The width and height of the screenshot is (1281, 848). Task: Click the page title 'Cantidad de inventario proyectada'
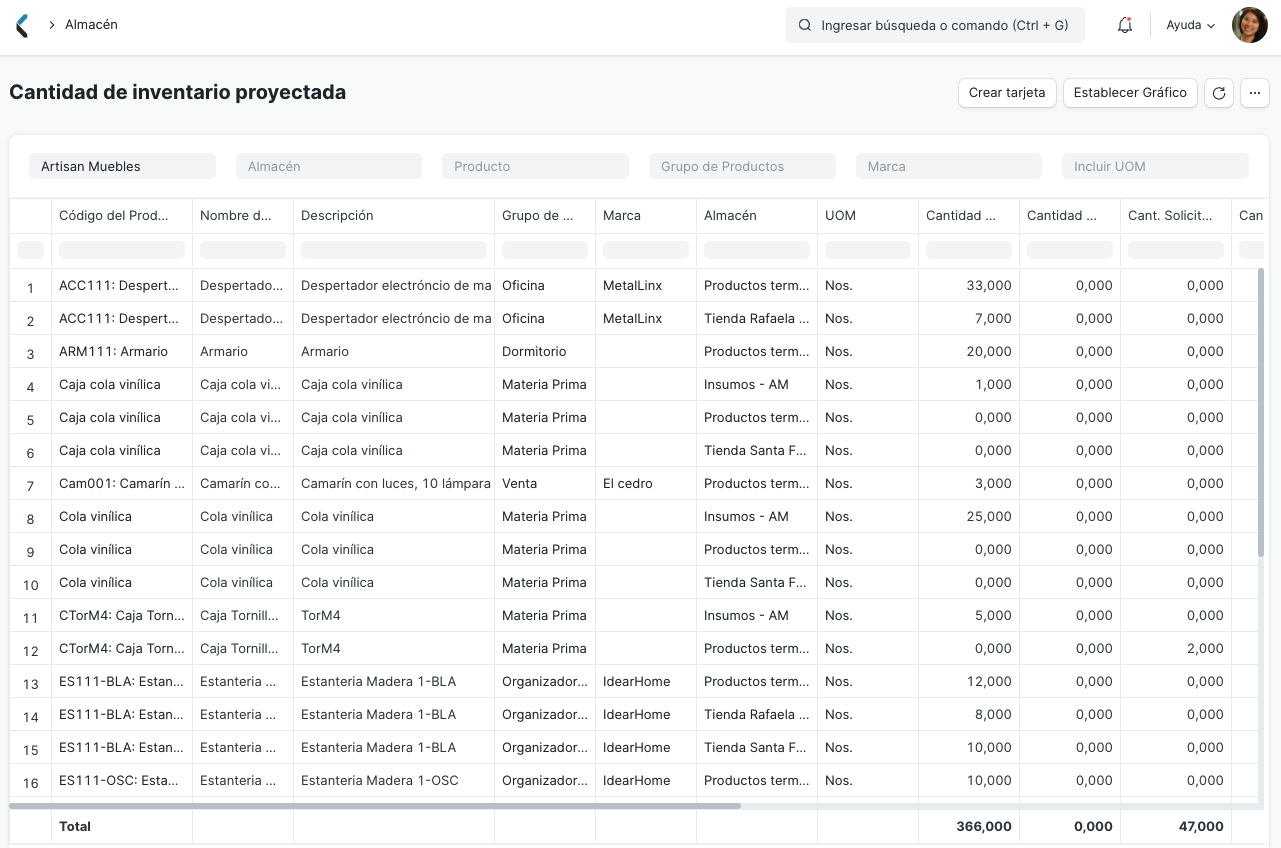tap(178, 92)
